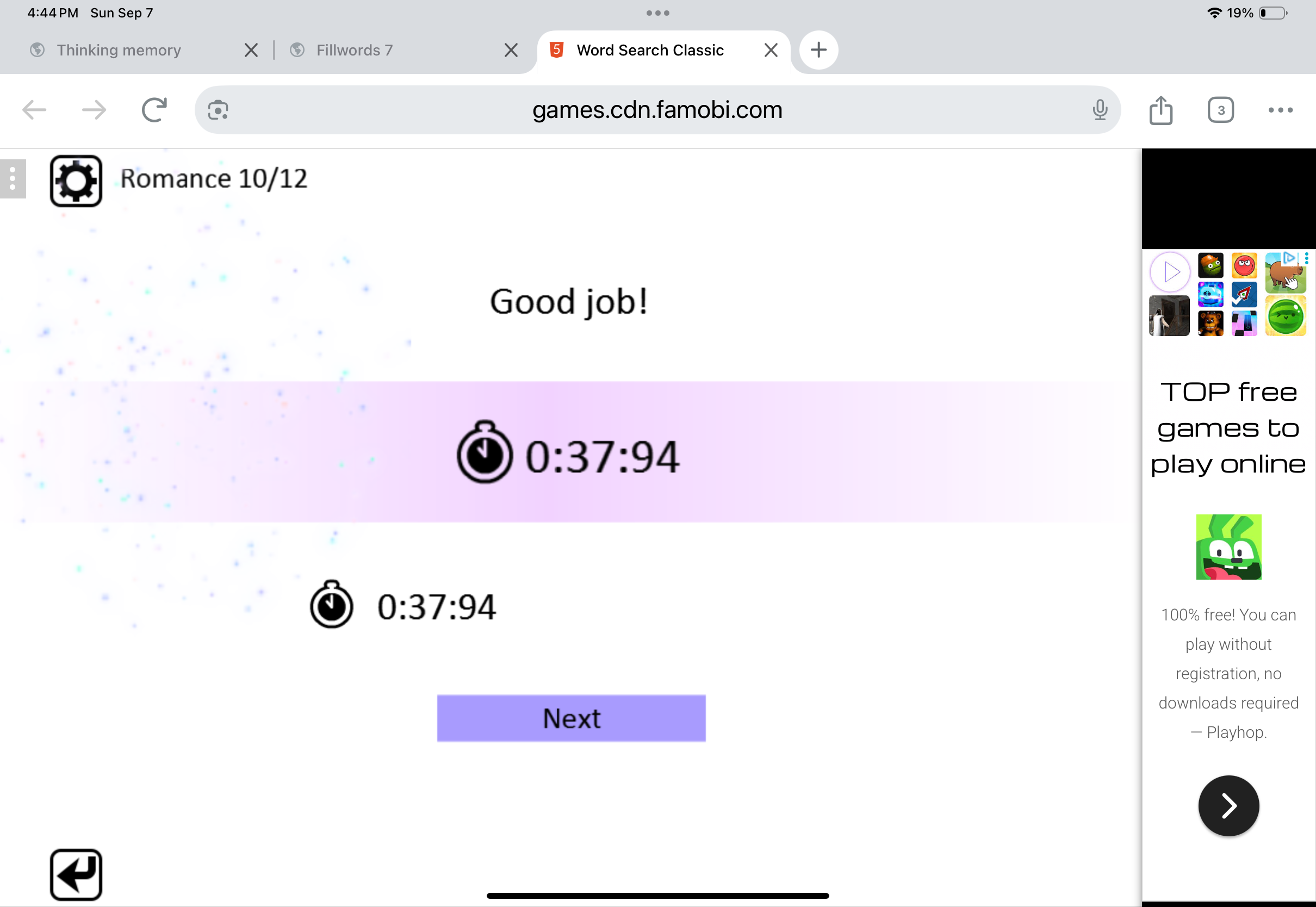The height and width of the screenshot is (907, 1316).
Task: Switch to the Thinking memory tab
Action: 119,50
